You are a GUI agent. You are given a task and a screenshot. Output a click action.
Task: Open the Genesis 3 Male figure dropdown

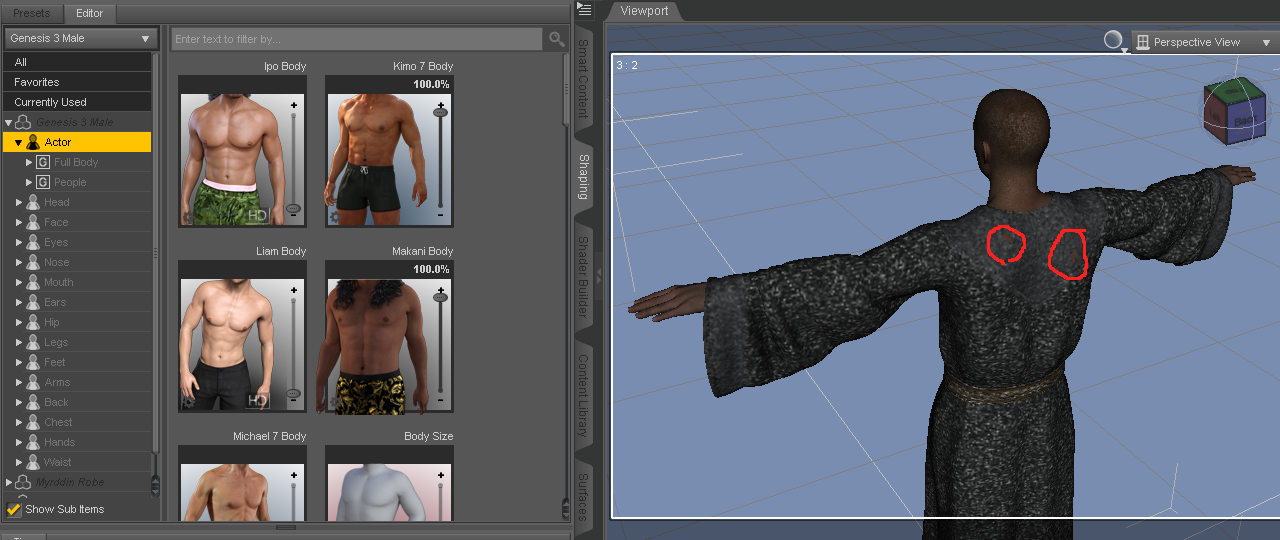pyautogui.click(x=80, y=38)
